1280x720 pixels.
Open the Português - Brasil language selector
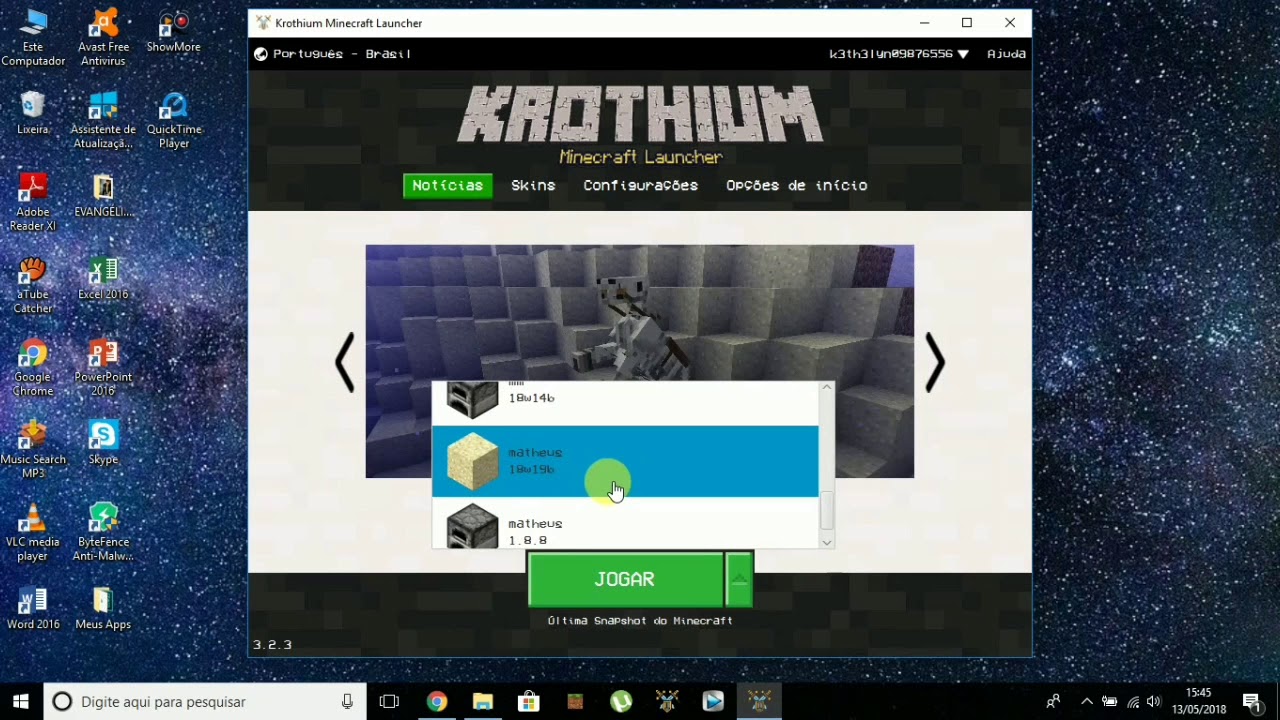[x=333, y=54]
